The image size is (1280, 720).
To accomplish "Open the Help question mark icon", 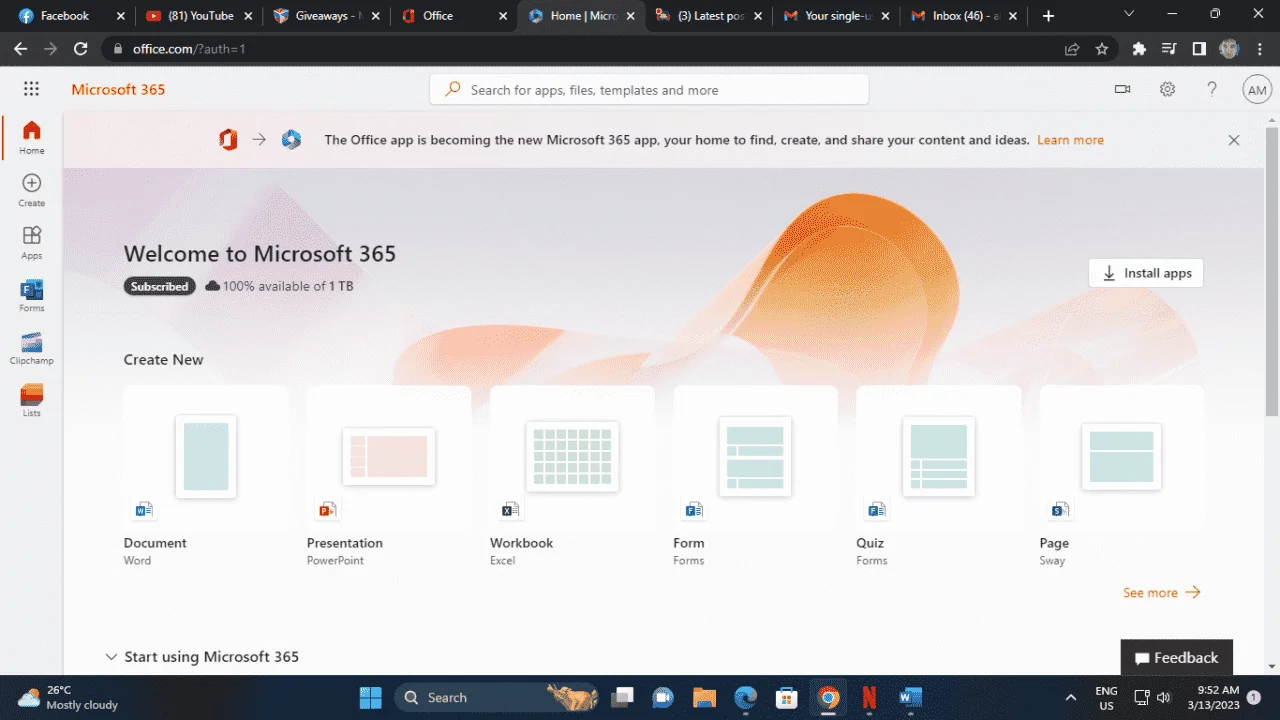I will tap(1212, 89).
